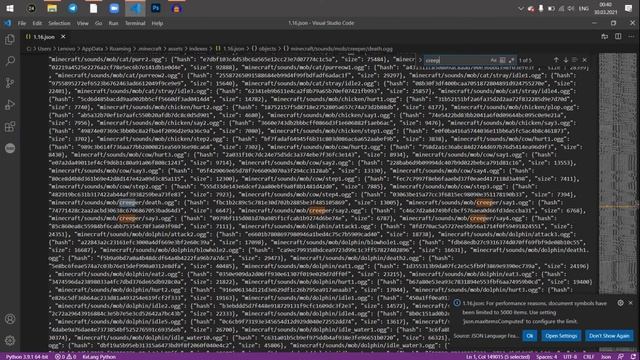The width and height of the screenshot is (640, 360).
Task: Open the Selection menu
Action: [x=59, y=23]
